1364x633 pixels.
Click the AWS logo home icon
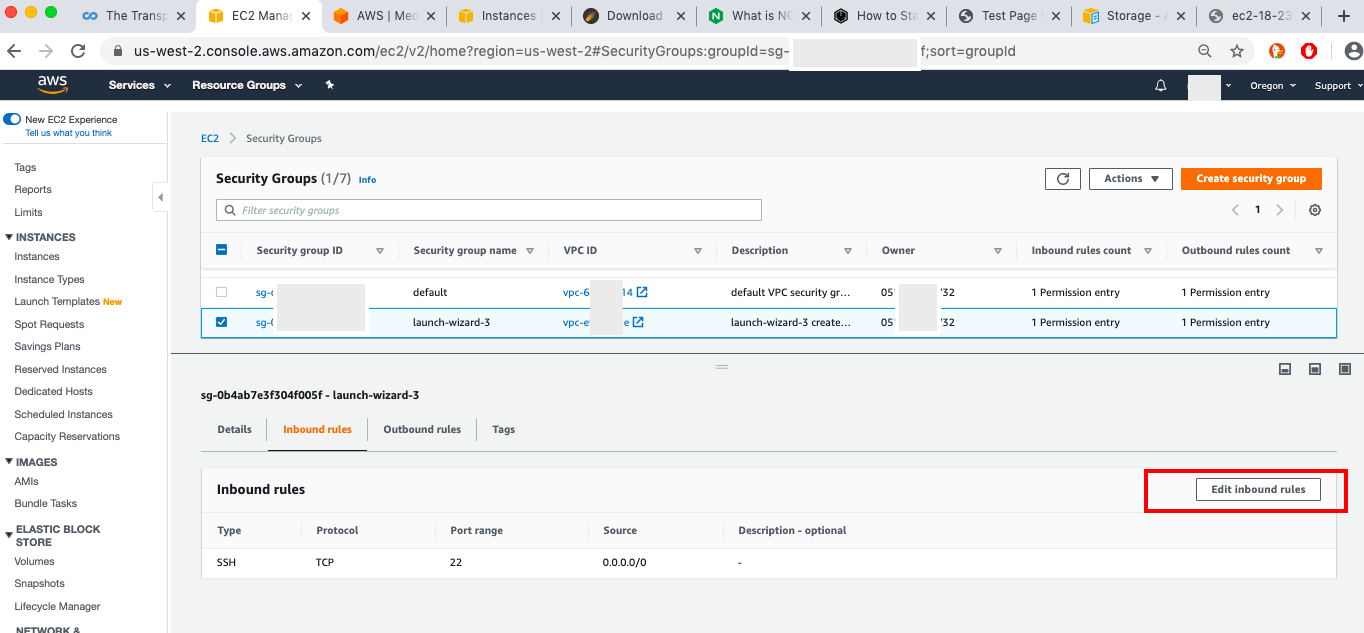click(x=53, y=85)
